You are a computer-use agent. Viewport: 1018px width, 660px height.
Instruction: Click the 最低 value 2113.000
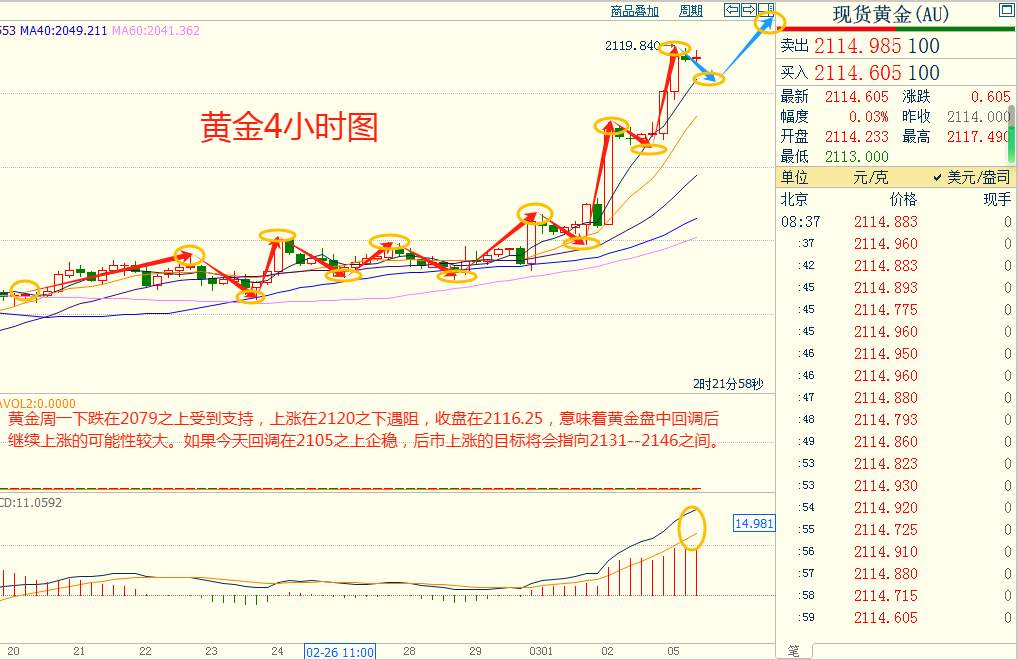tap(856, 157)
